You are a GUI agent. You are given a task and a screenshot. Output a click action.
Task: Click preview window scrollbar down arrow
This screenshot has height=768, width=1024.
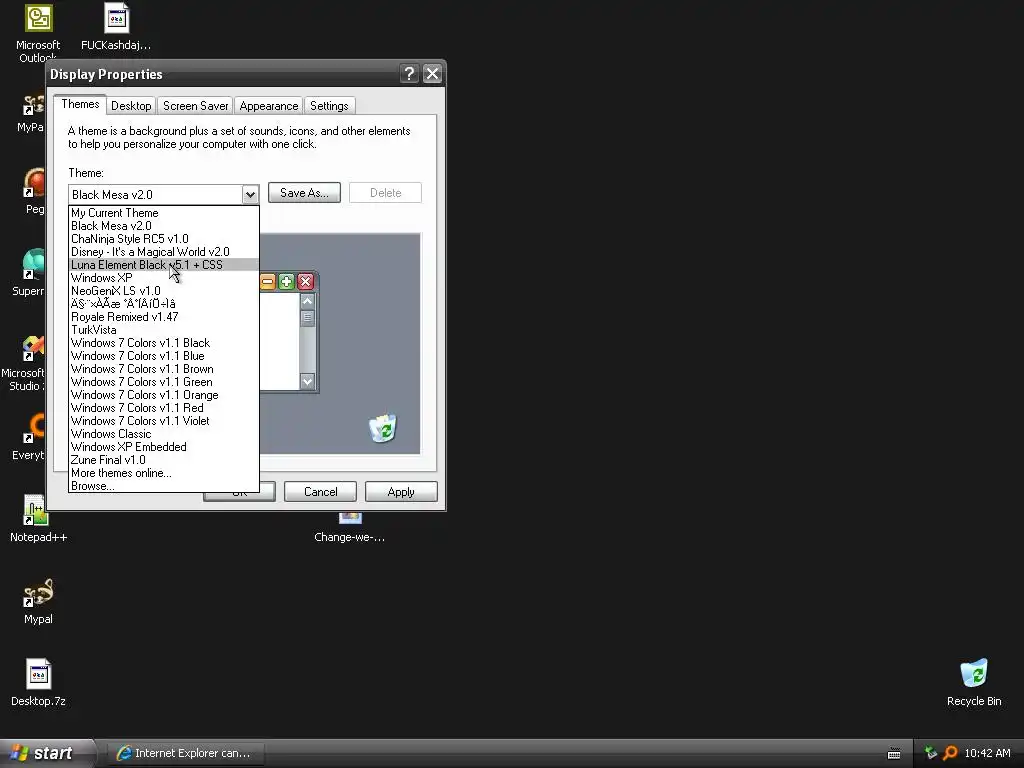[307, 381]
